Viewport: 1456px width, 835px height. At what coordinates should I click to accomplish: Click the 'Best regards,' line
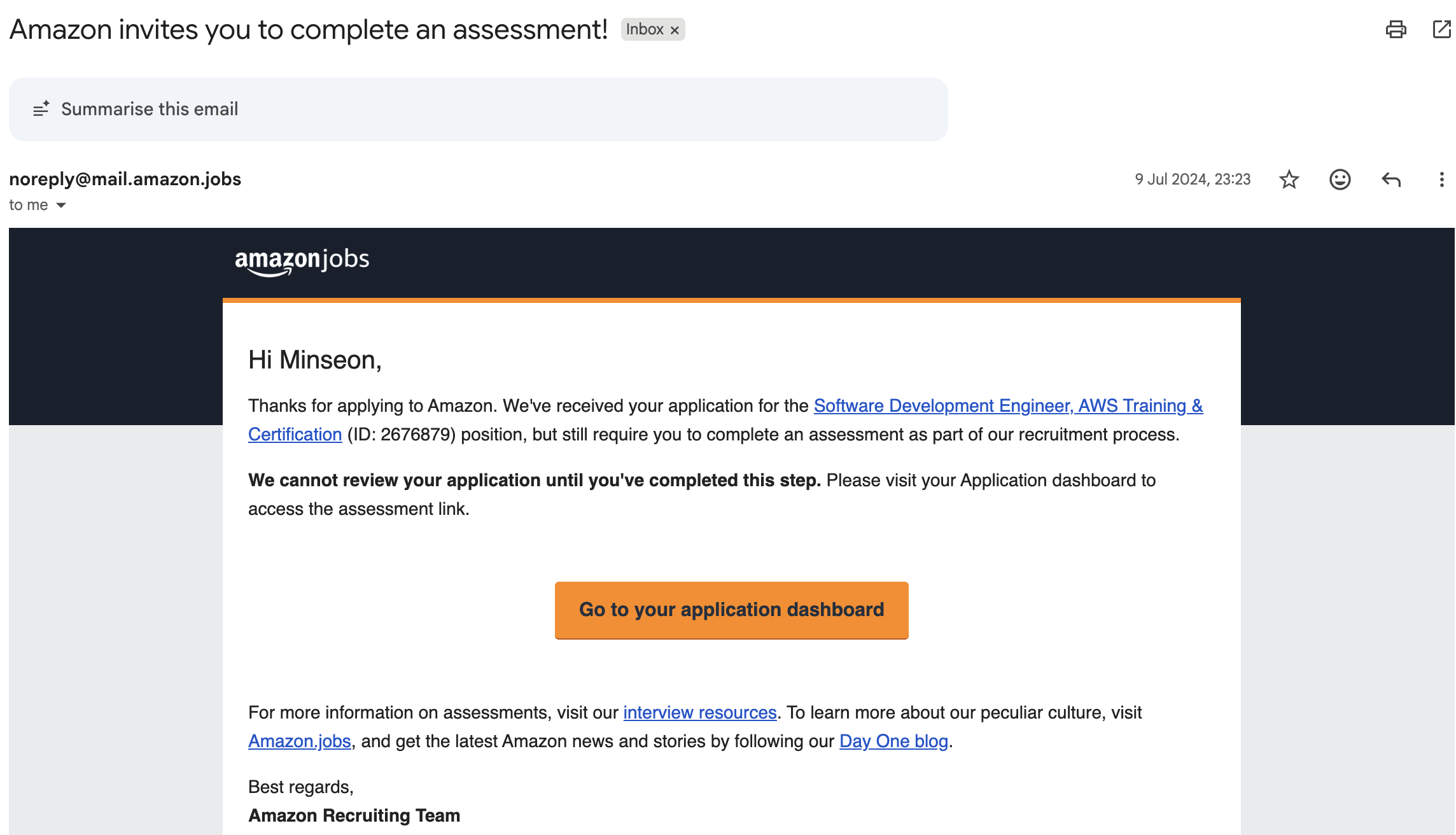click(301, 787)
